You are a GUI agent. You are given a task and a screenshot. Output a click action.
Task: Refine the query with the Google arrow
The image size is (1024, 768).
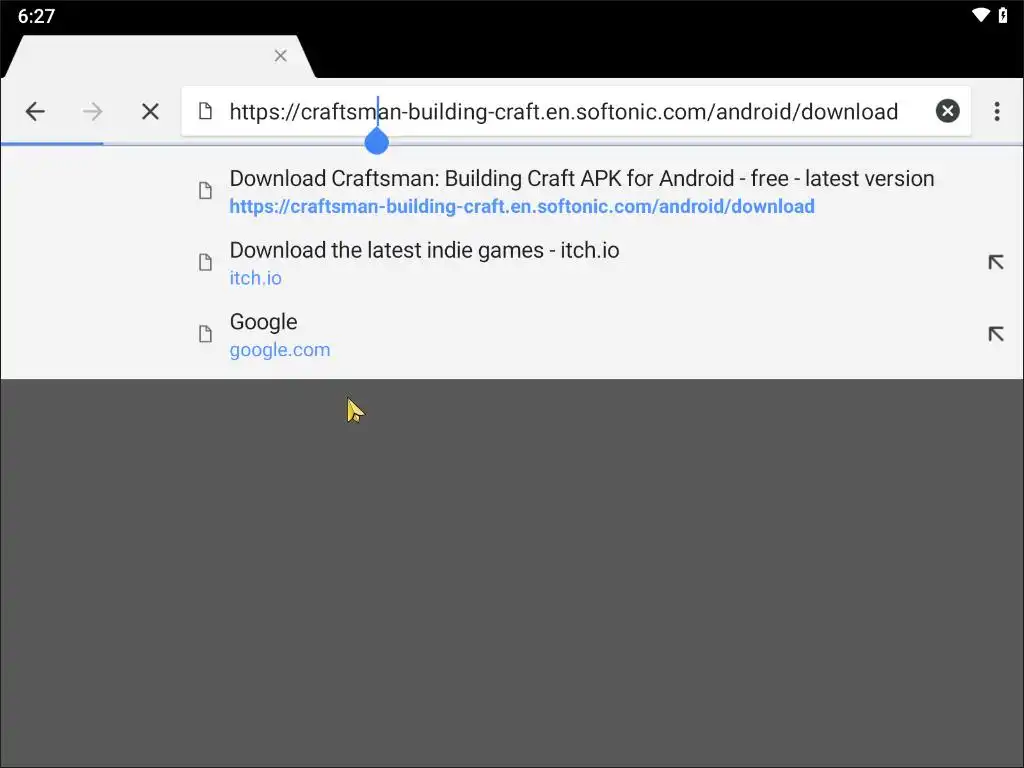(x=995, y=334)
